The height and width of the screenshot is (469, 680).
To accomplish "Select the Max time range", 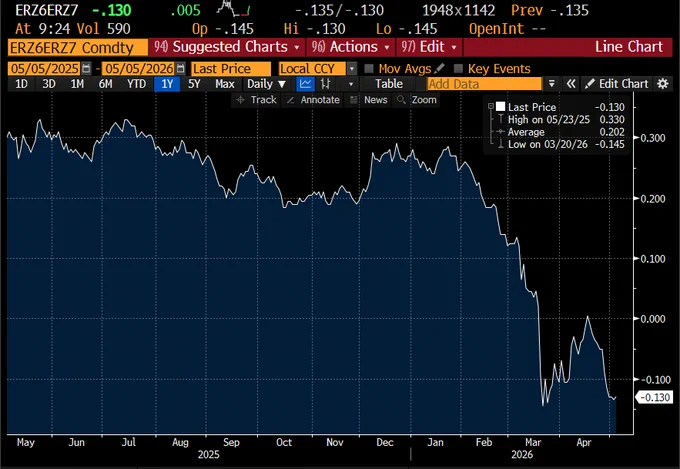I will tap(225, 84).
